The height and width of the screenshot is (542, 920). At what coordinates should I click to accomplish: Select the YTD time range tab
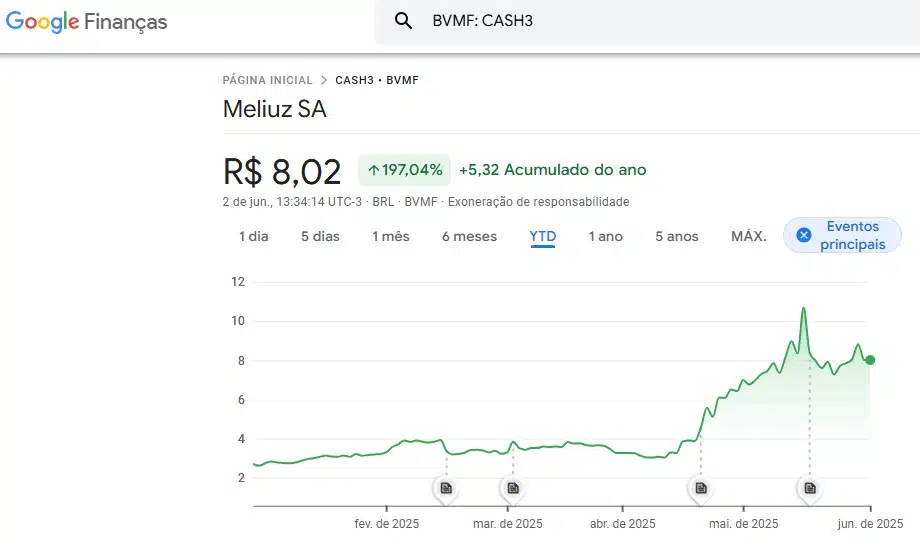pos(543,236)
